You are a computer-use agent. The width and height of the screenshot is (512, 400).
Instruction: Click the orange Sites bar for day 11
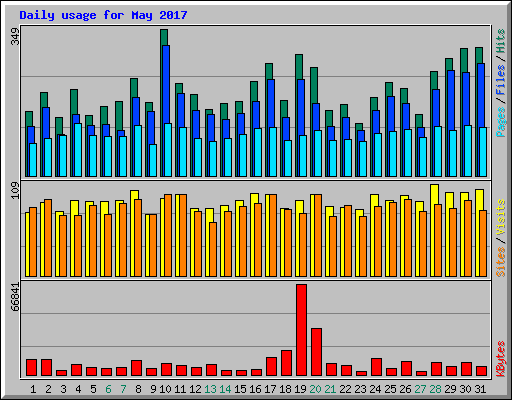(183, 235)
